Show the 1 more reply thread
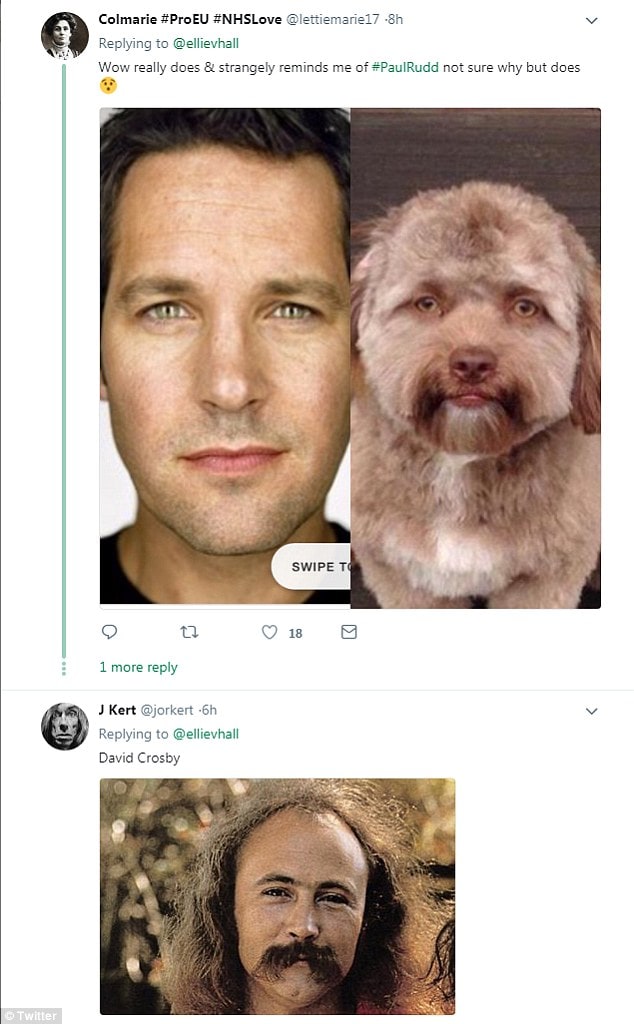Viewport: 634px width, 1024px height. click(138, 667)
